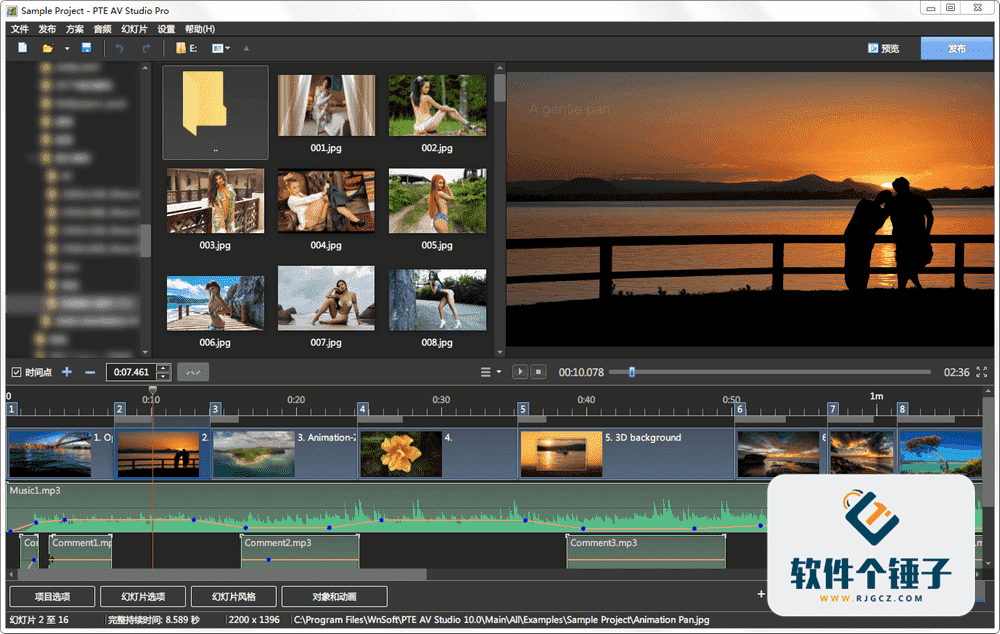The image size is (1000, 634).
Task: Select the 002.jpg thumbnail
Action: coord(437,105)
